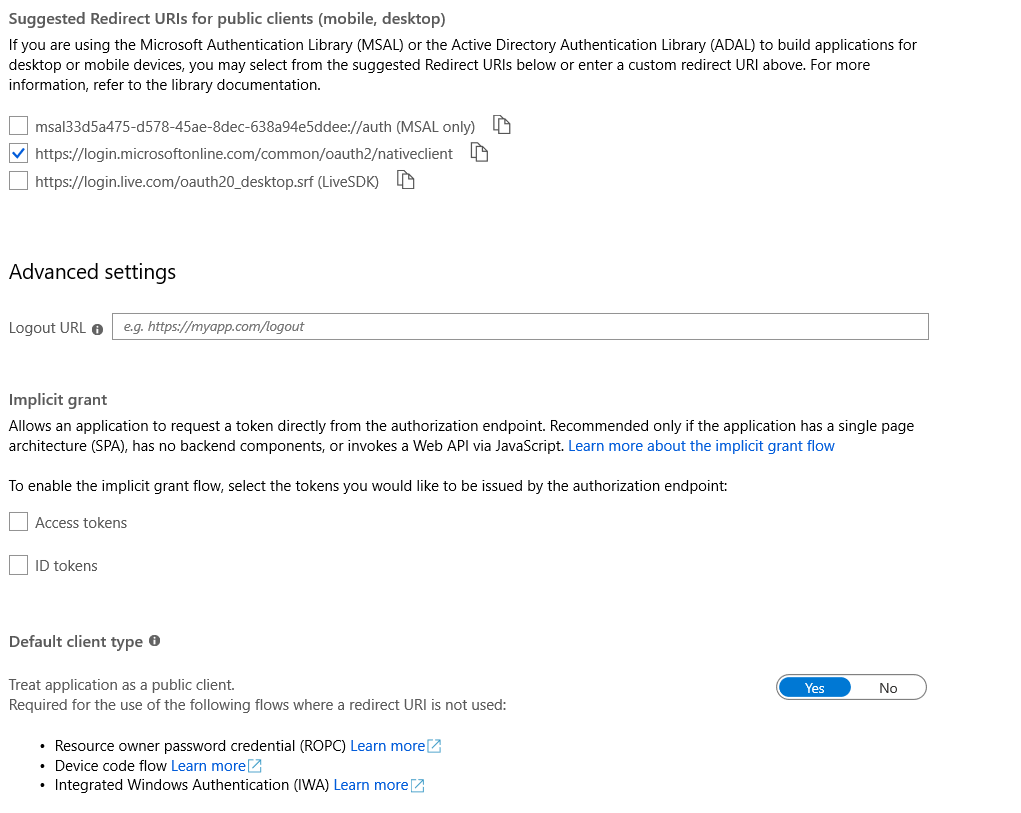Check the LiveSDK redirect URI checkbox
Viewport: 1021px width, 813px height.
pos(17,181)
